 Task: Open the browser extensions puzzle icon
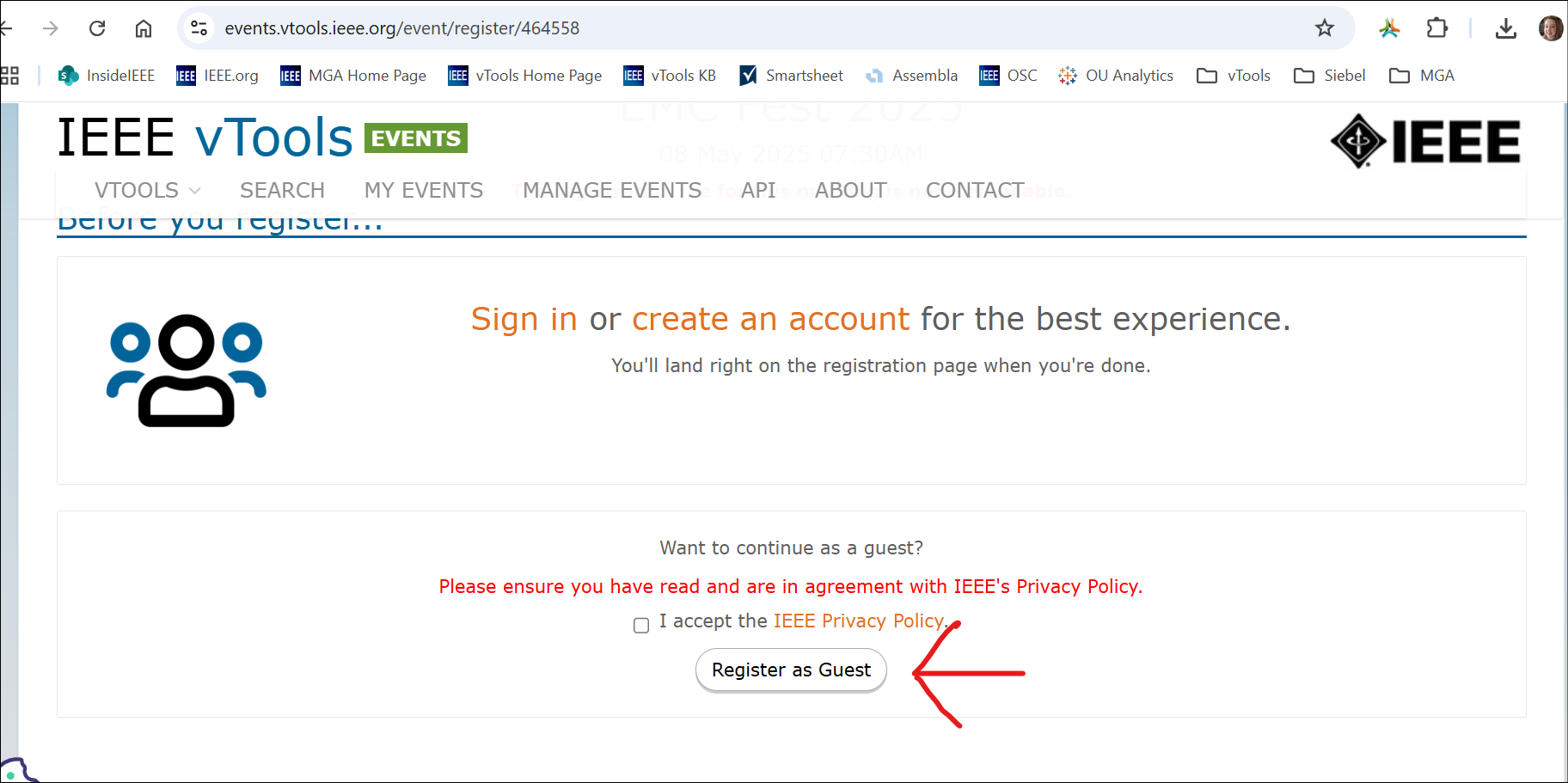pyautogui.click(x=1436, y=28)
